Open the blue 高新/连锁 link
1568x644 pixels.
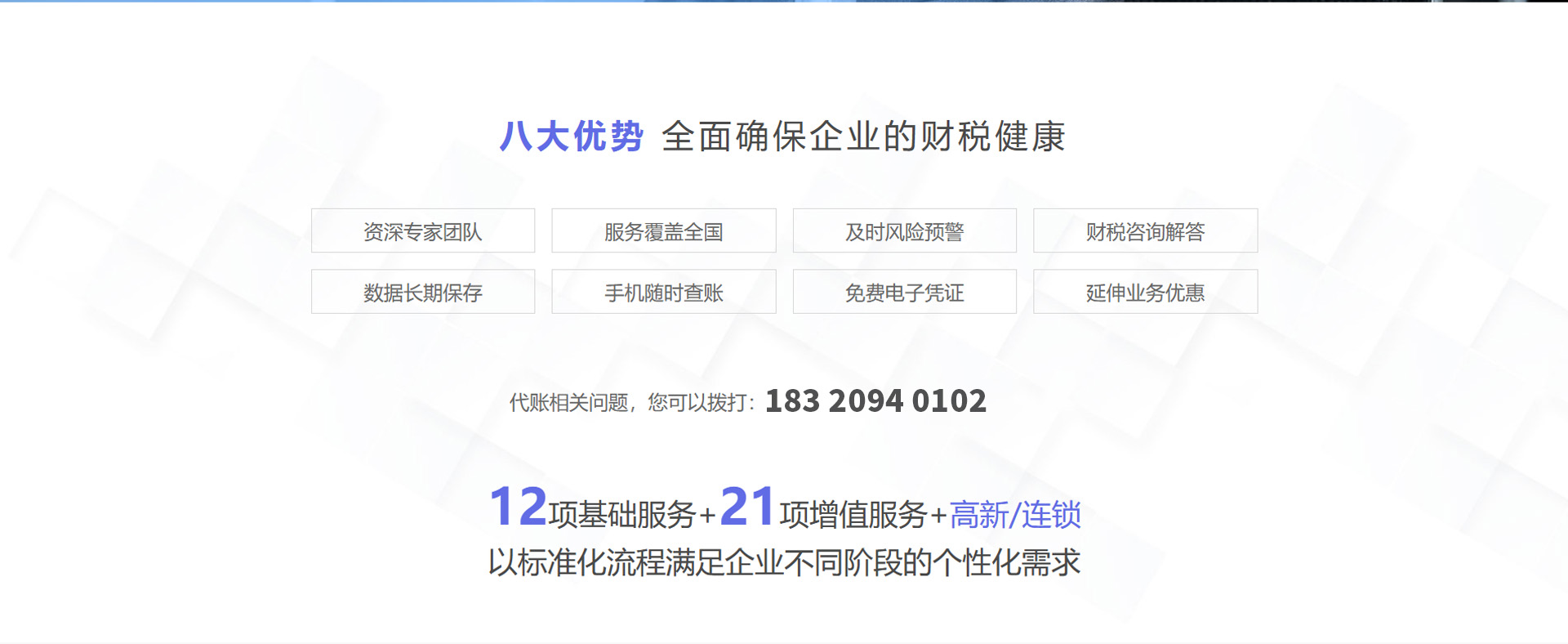point(1015,515)
